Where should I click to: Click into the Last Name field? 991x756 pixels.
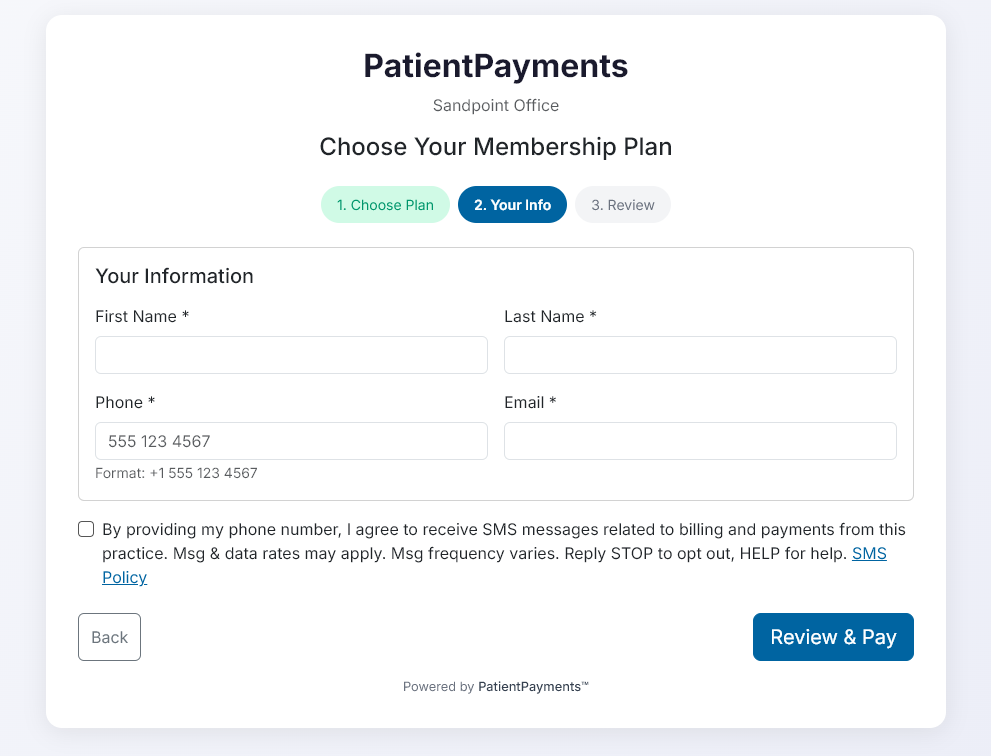tap(700, 355)
